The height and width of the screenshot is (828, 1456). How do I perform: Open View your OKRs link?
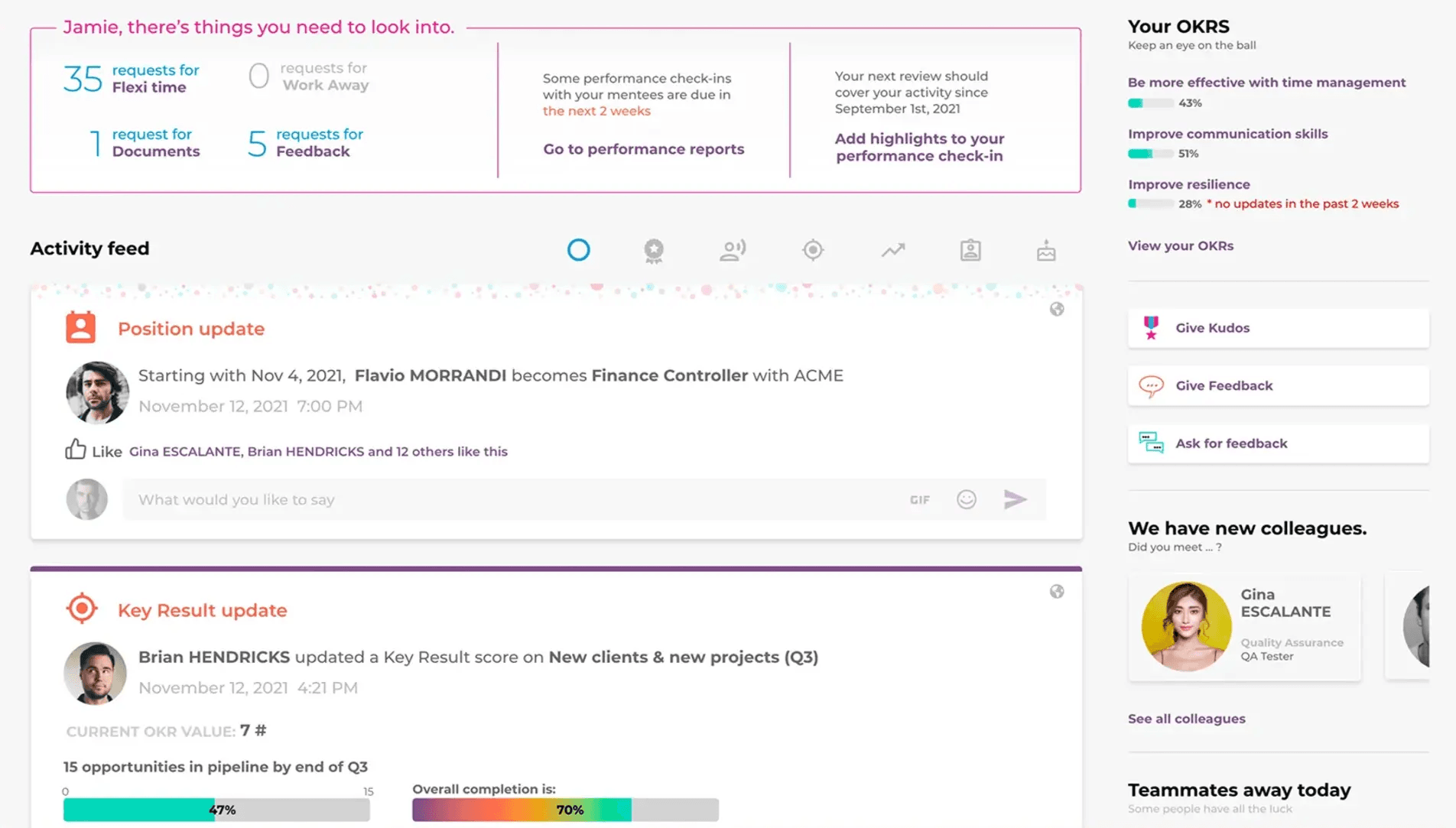pos(1180,246)
